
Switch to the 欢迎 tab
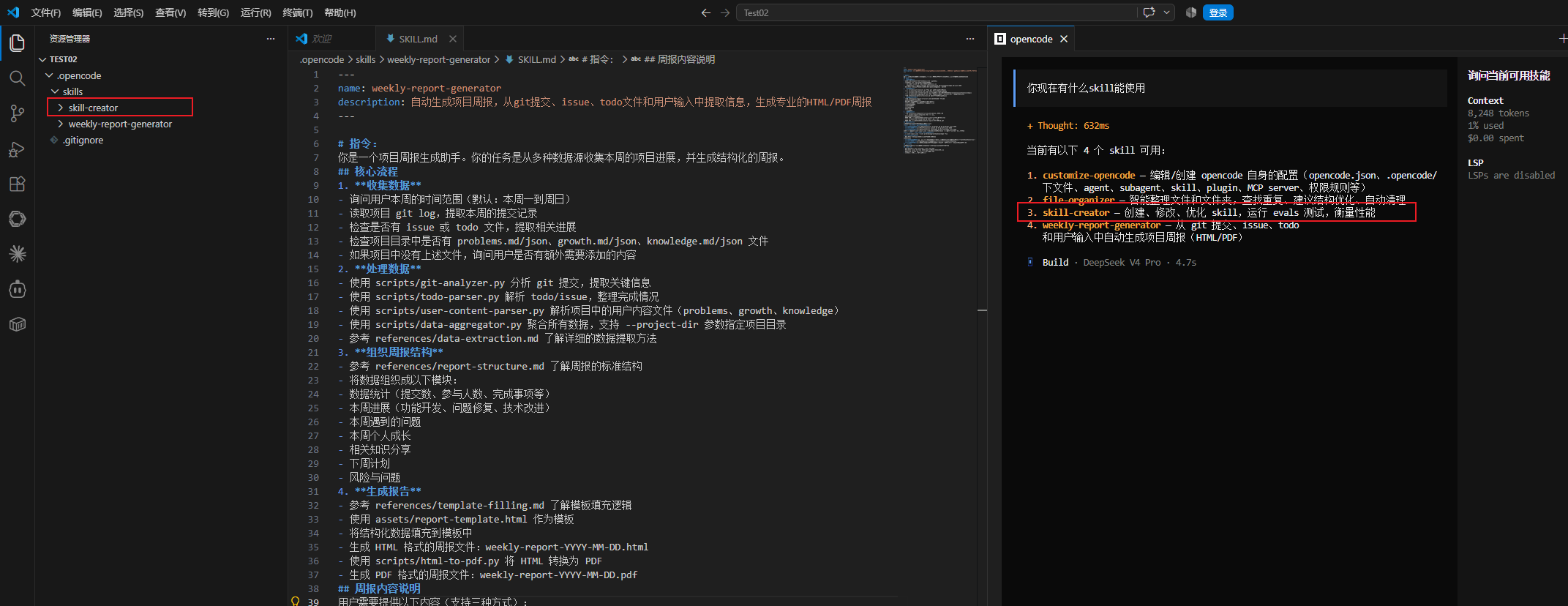tap(331, 39)
